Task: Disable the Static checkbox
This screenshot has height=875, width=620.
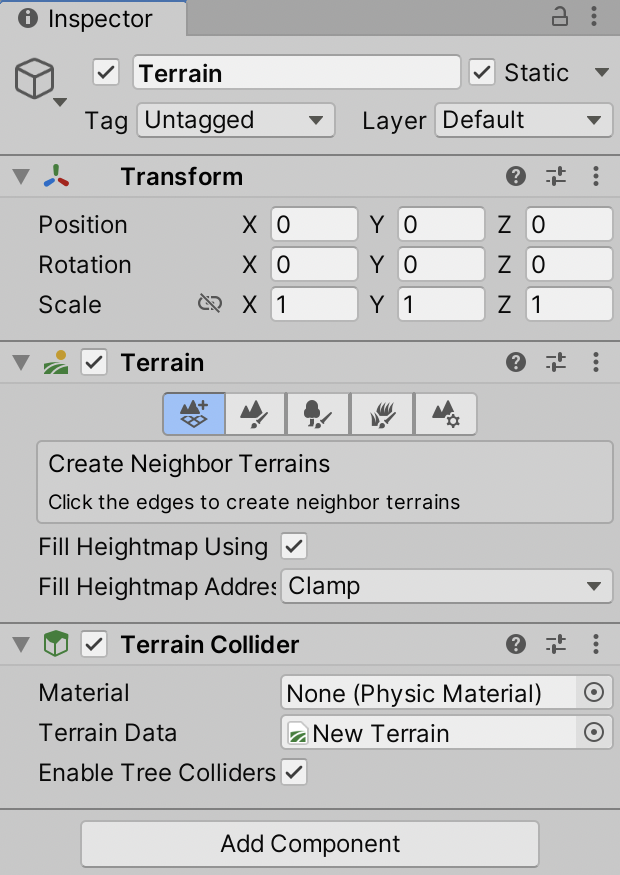Action: 482,73
